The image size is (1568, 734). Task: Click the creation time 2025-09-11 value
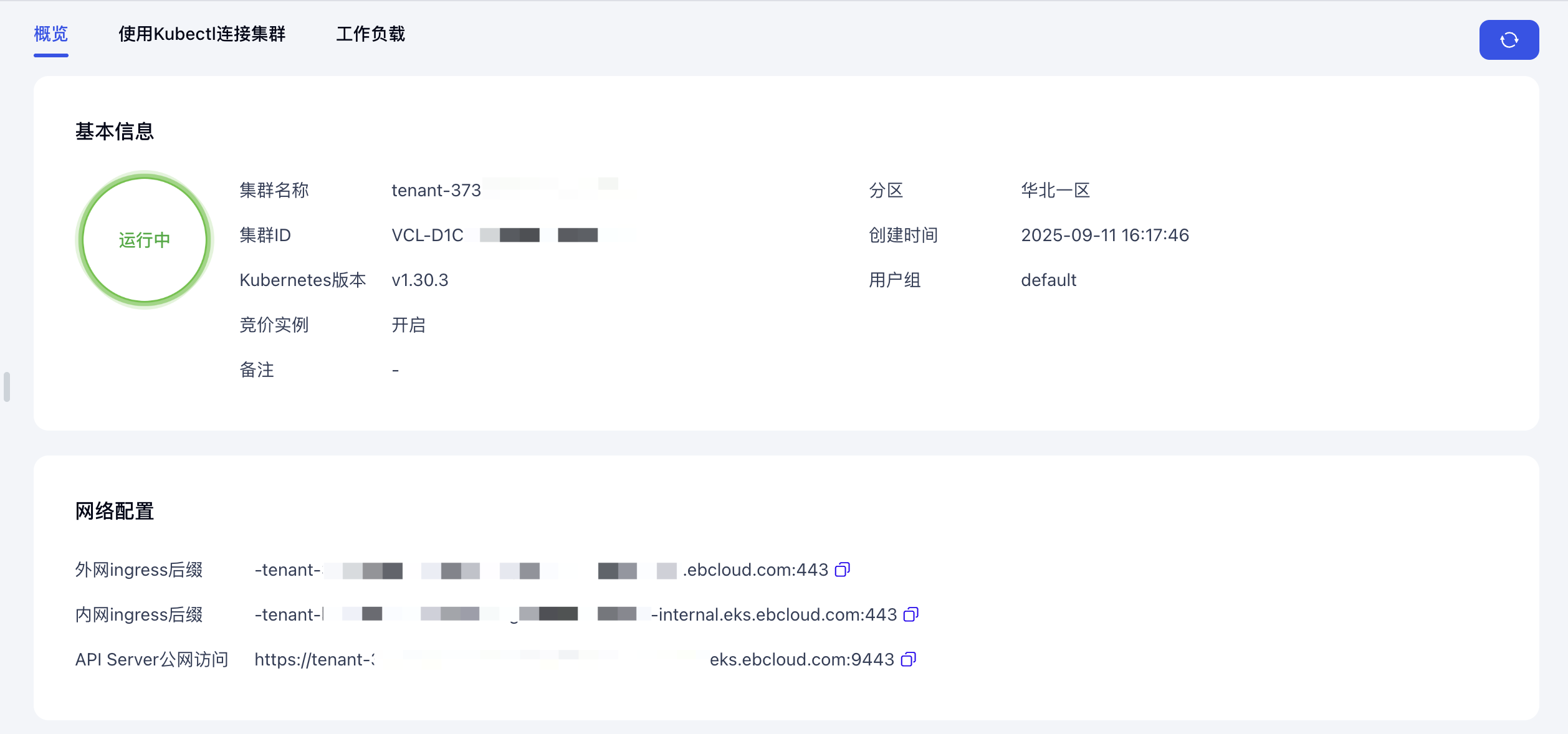(1104, 235)
